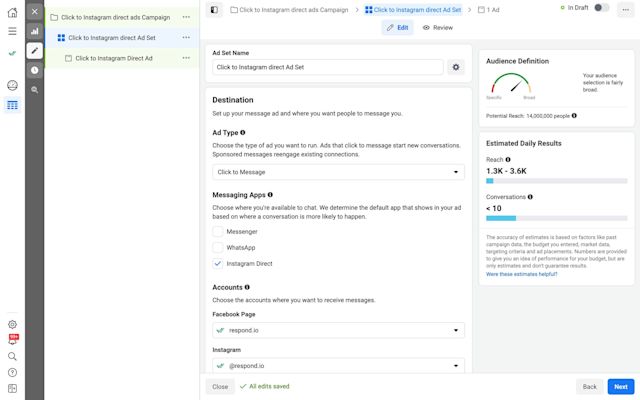The width and height of the screenshot is (640, 400).
Task: Open Click to Instagram Direct Ad ellipsis menu
Action: (x=186, y=58)
